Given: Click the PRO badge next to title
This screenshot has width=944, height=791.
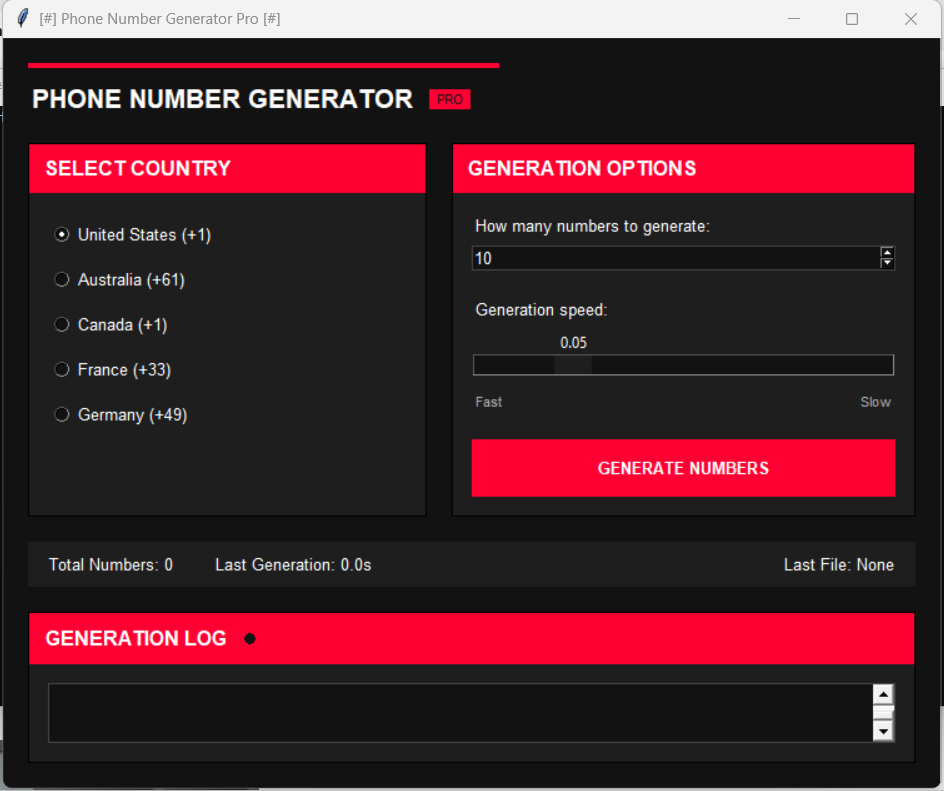Looking at the screenshot, I should [450, 99].
